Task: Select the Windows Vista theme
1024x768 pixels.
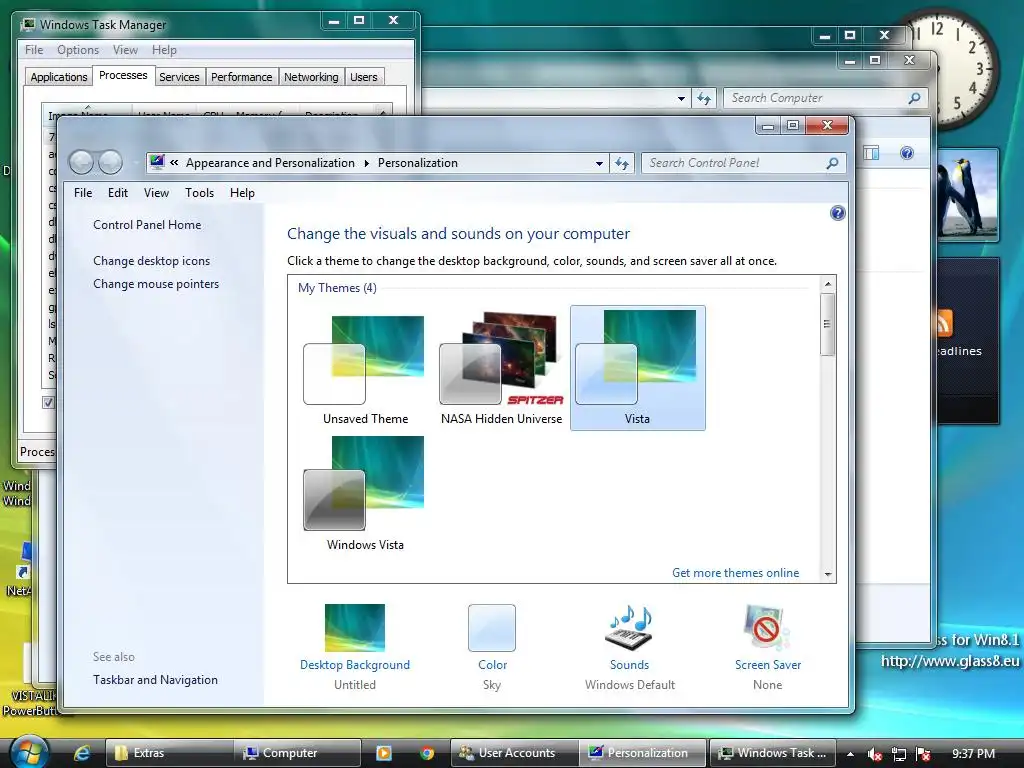Action: (x=365, y=494)
